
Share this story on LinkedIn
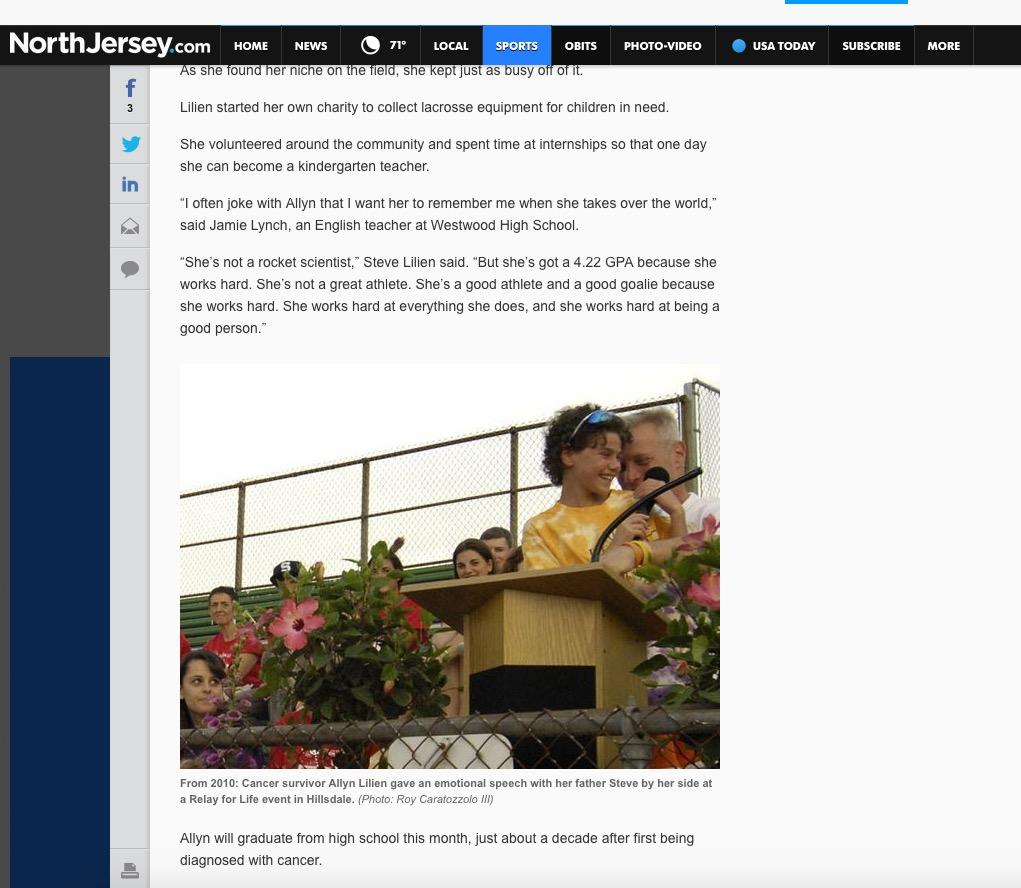click(130, 185)
